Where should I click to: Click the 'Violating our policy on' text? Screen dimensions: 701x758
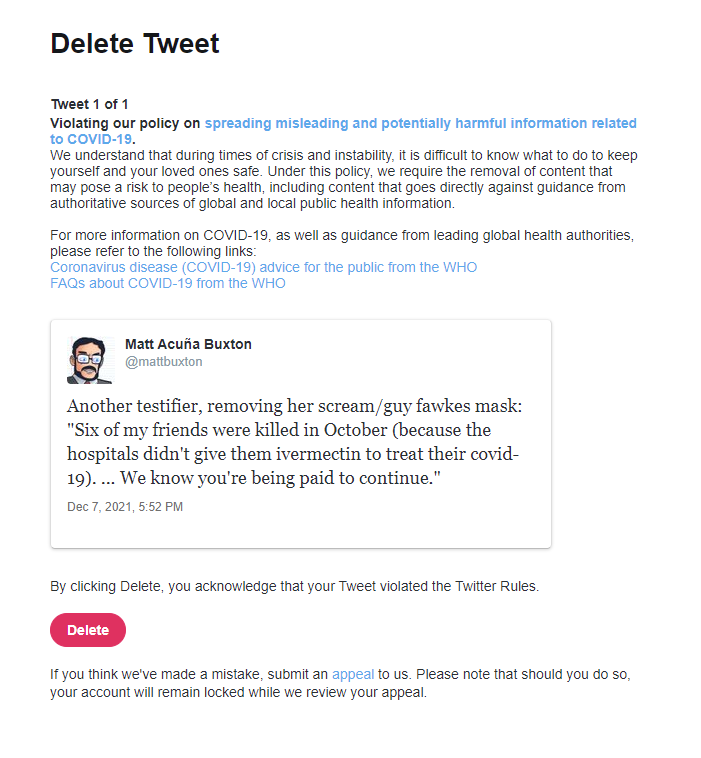click(125, 123)
